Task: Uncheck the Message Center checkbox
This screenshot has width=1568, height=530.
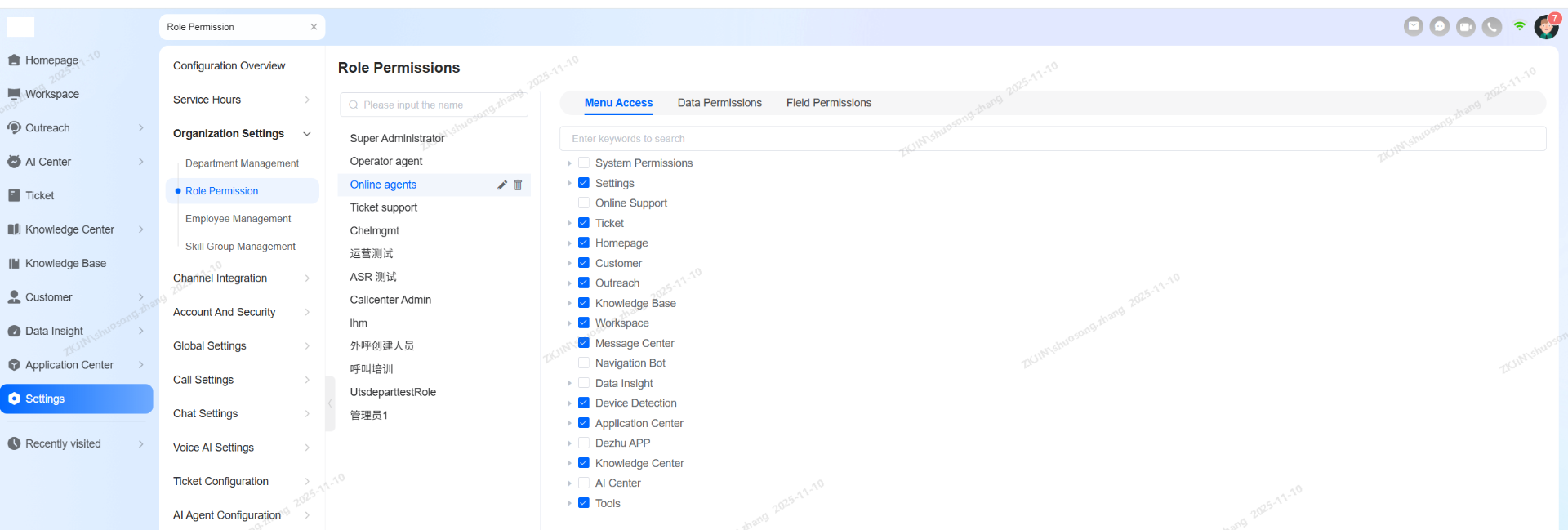Action: coord(584,343)
